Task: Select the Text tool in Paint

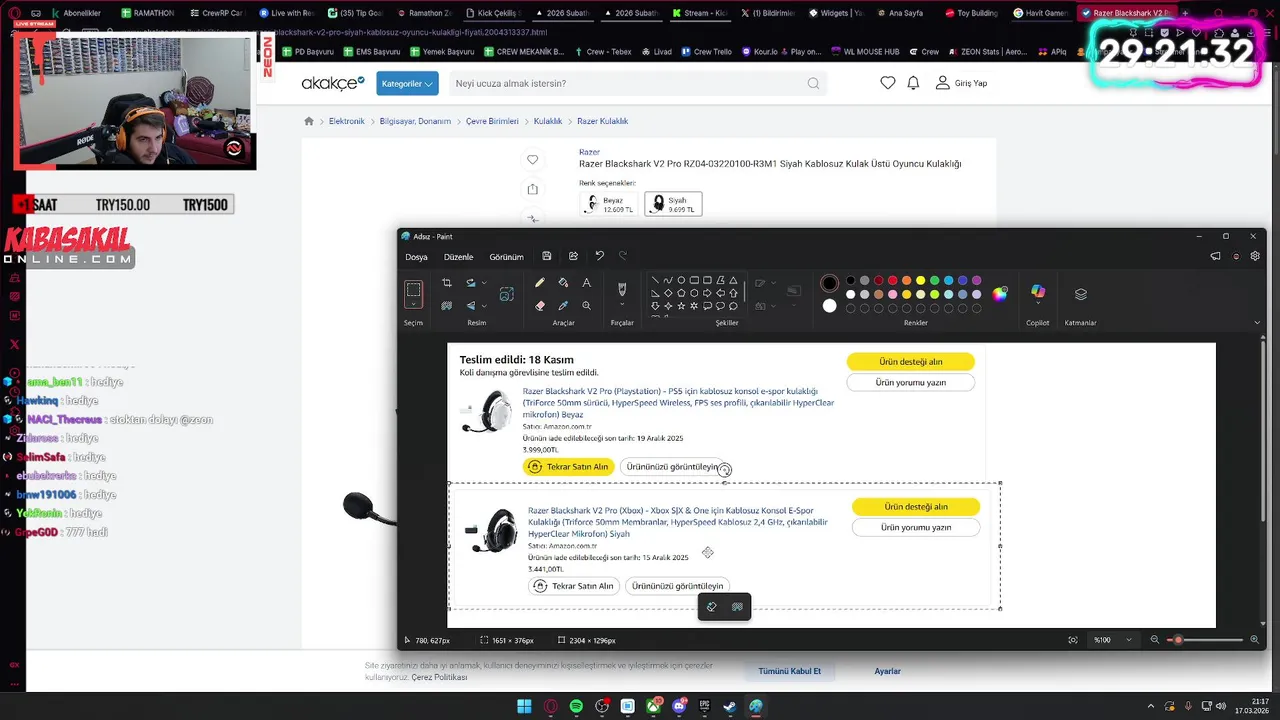Action: (x=586, y=283)
